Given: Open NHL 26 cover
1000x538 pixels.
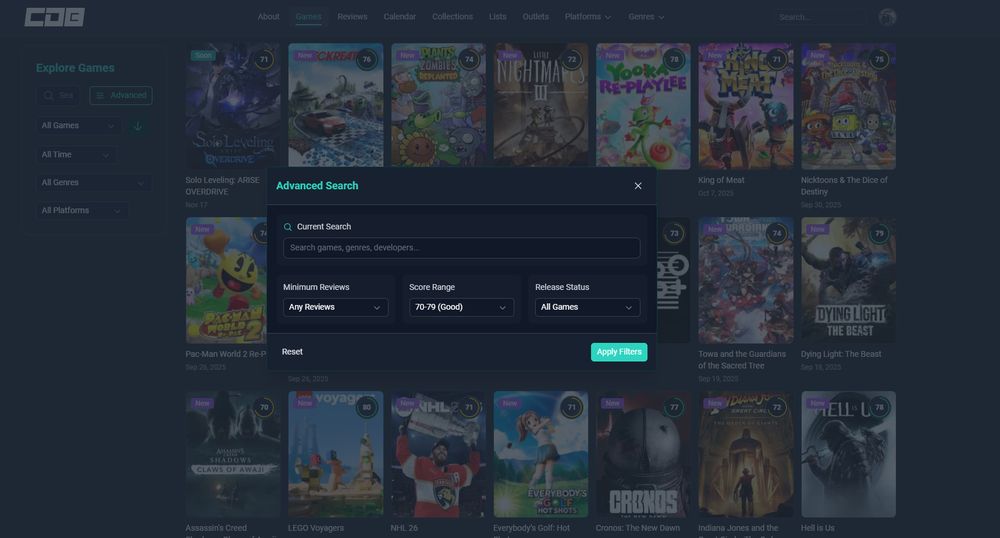Looking at the screenshot, I should [x=438, y=454].
